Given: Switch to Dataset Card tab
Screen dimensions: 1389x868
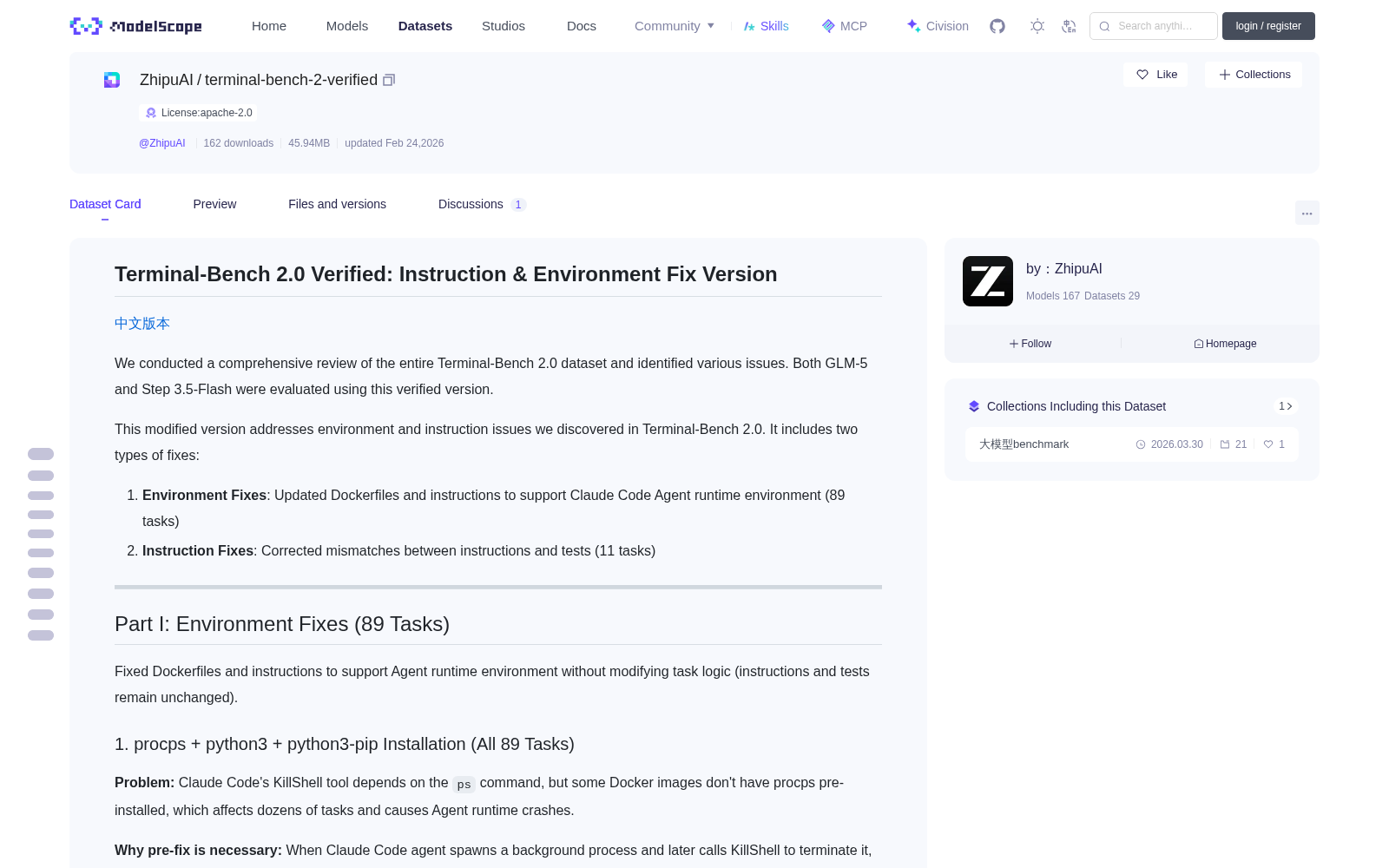Looking at the screenshot, I should [x=105, y=204].
